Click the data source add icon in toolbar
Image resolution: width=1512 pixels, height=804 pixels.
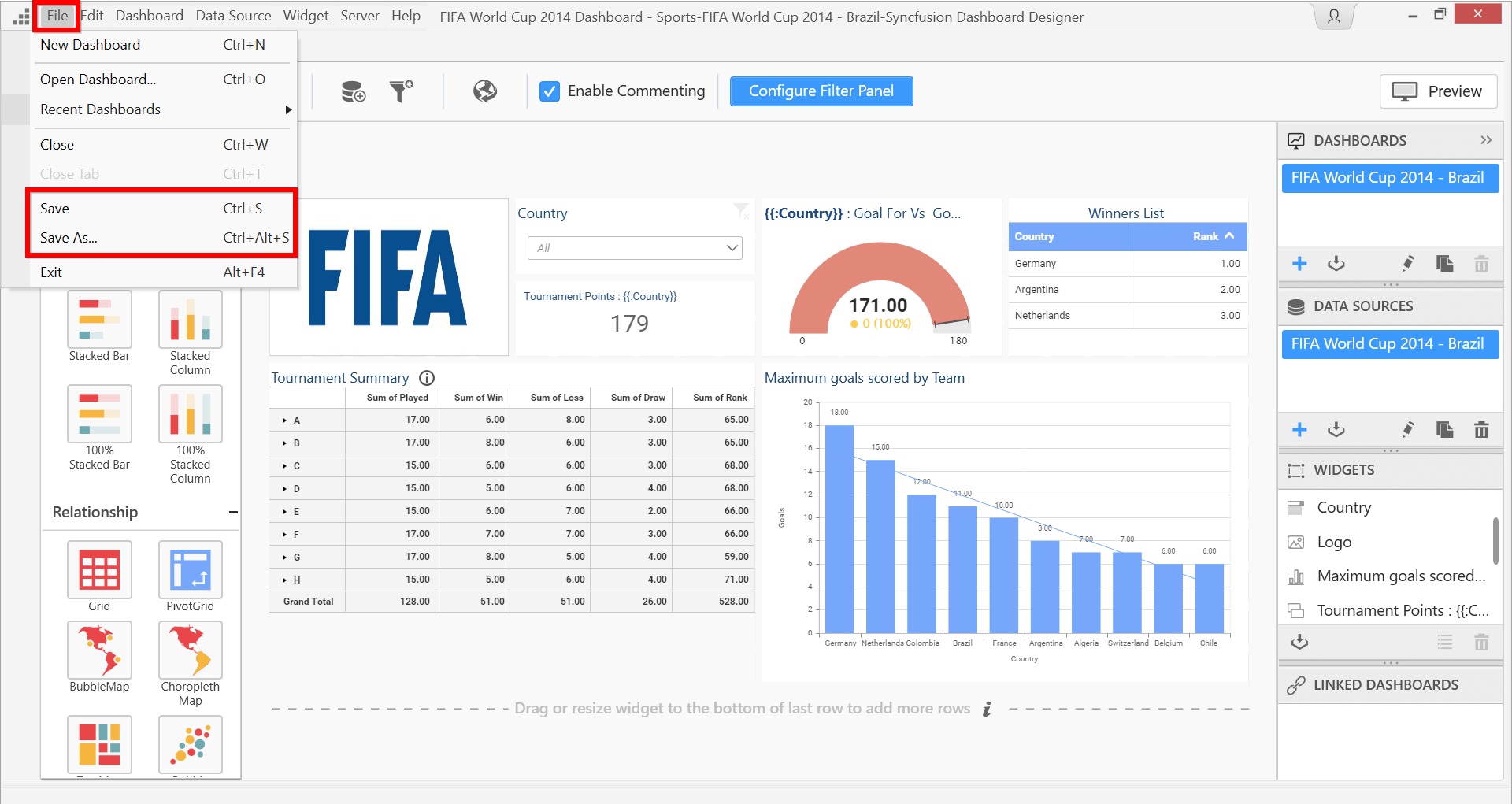pyautogui.click(x=353, y=91)
